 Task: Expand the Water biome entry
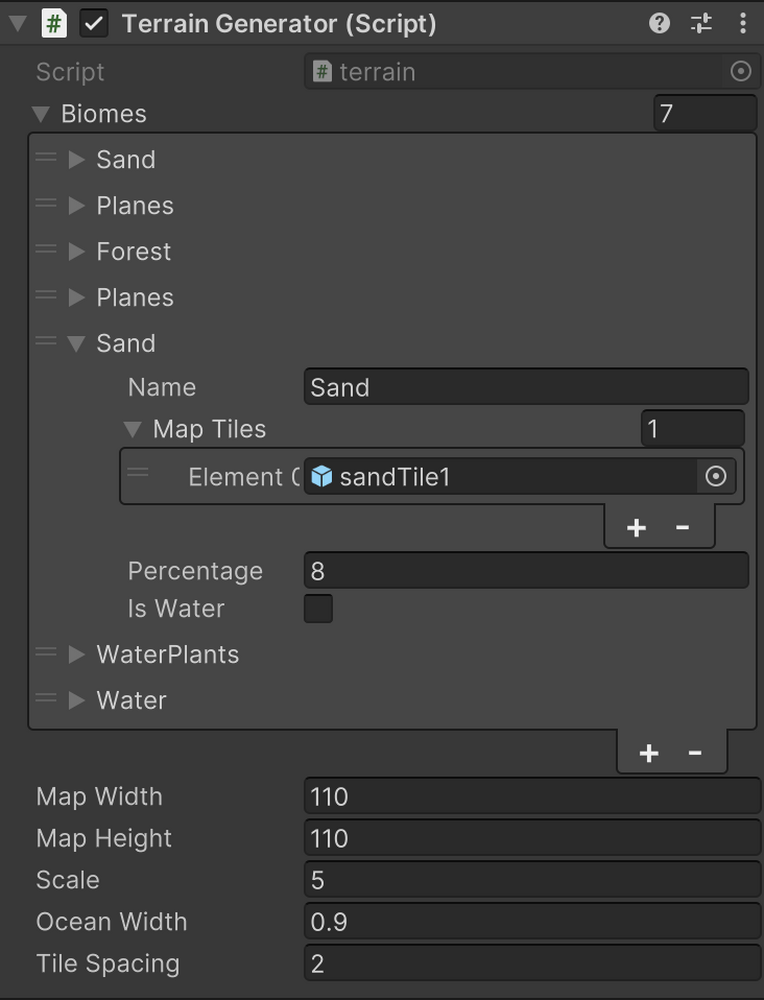point(75,700)
